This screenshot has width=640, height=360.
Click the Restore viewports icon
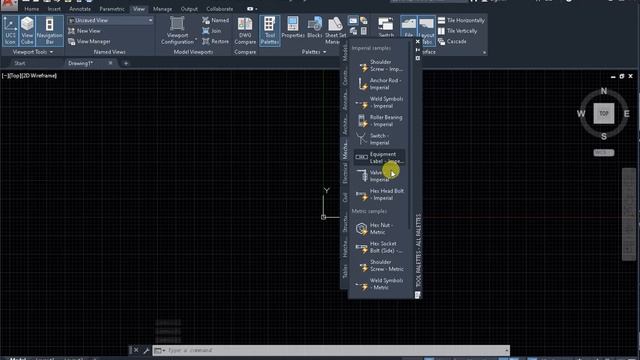click(x=215, y=41)
